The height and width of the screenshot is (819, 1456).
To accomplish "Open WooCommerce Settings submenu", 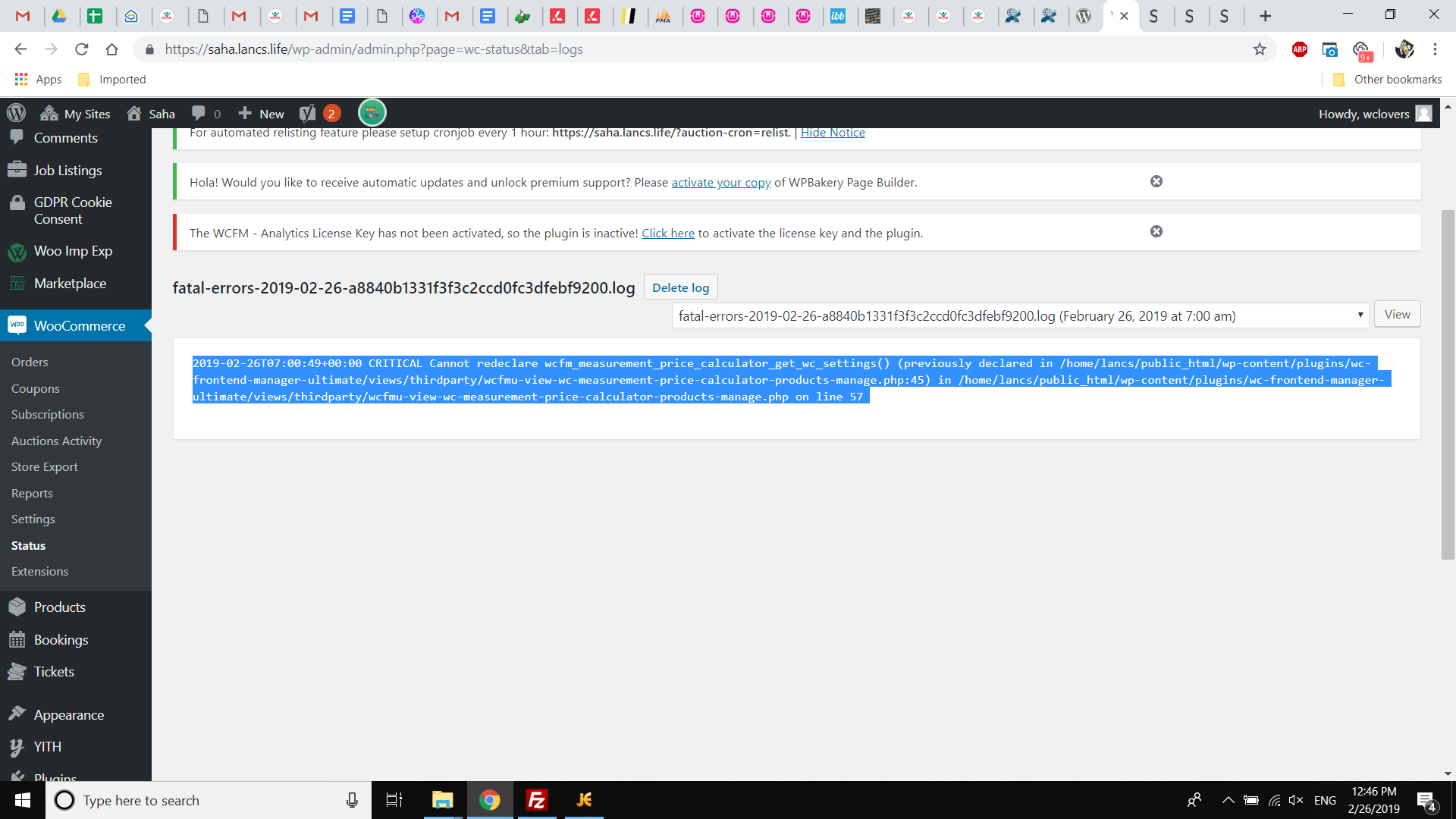I will click(33, 519).
